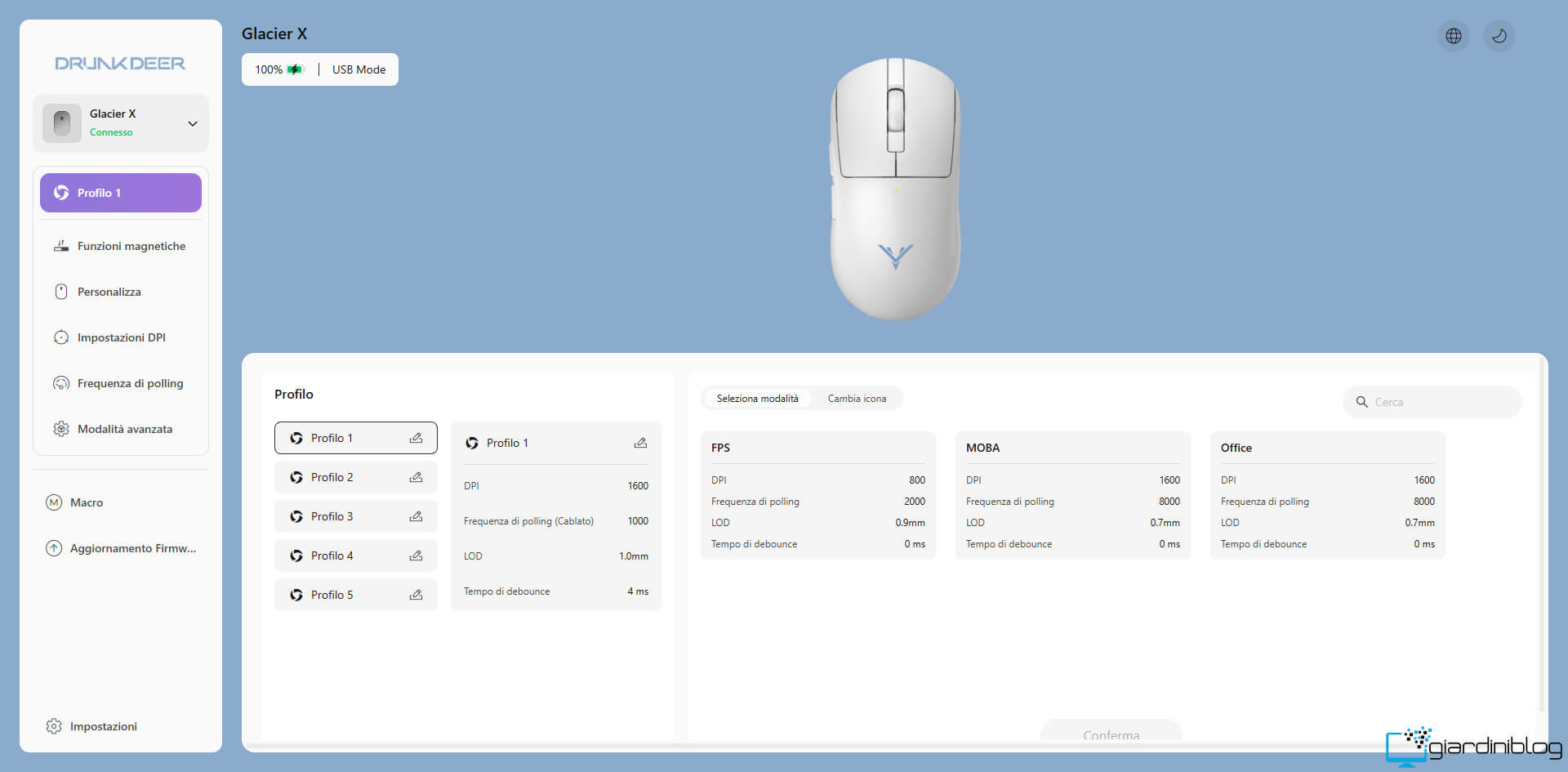The width and height of the screenshot is (1568, 772).
Task: Choose the FPS mode card
Action: [818, 495]
